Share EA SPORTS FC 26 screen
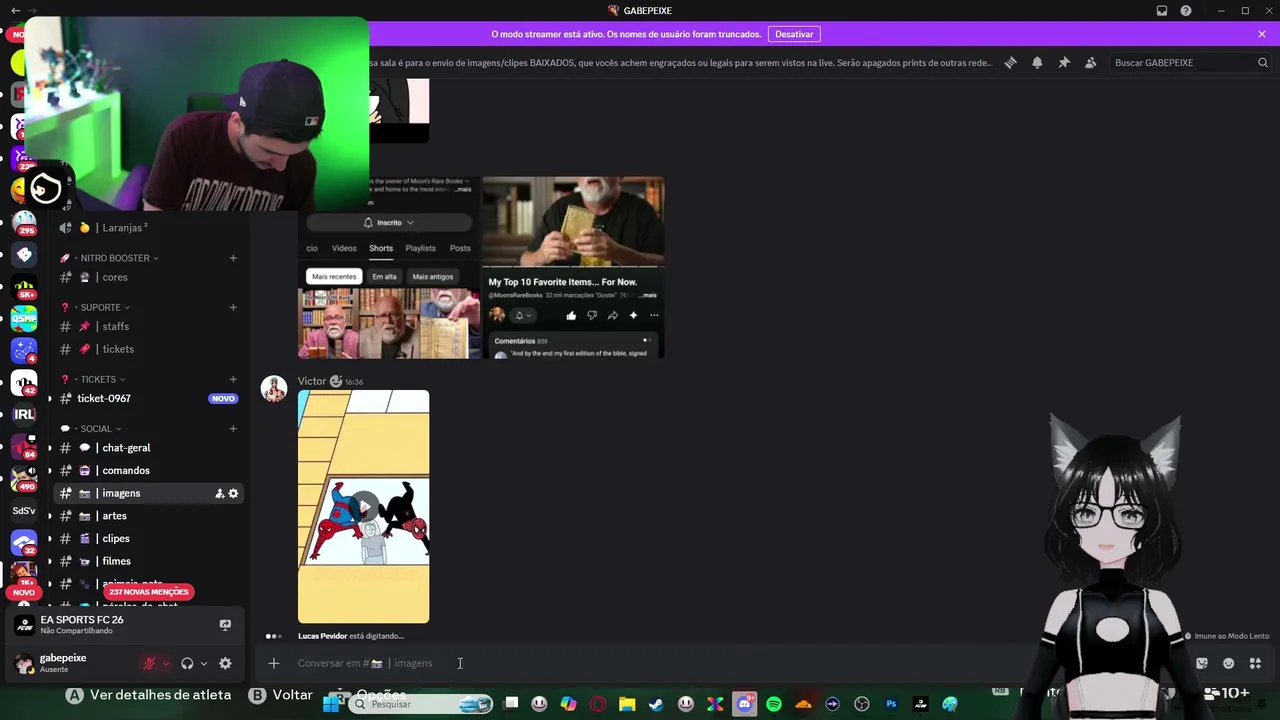This screenshot has width=1280, height=720. pos(225,625)
